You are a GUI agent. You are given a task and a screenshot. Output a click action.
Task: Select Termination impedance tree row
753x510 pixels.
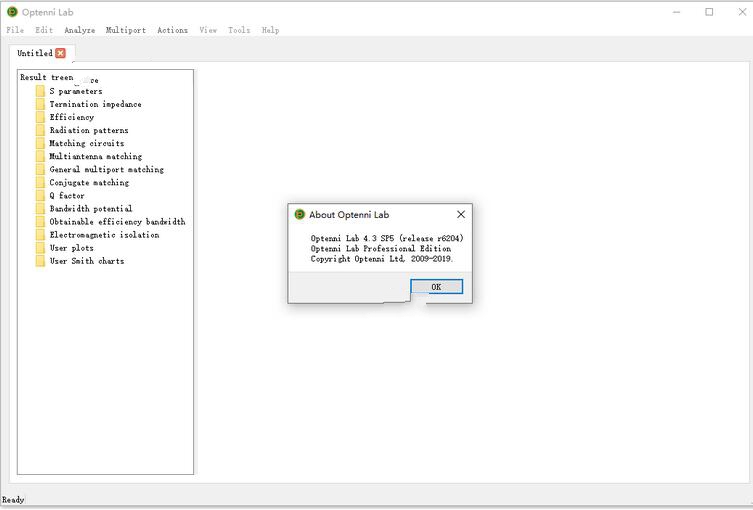pyautogui.click(x=95, y=104)
